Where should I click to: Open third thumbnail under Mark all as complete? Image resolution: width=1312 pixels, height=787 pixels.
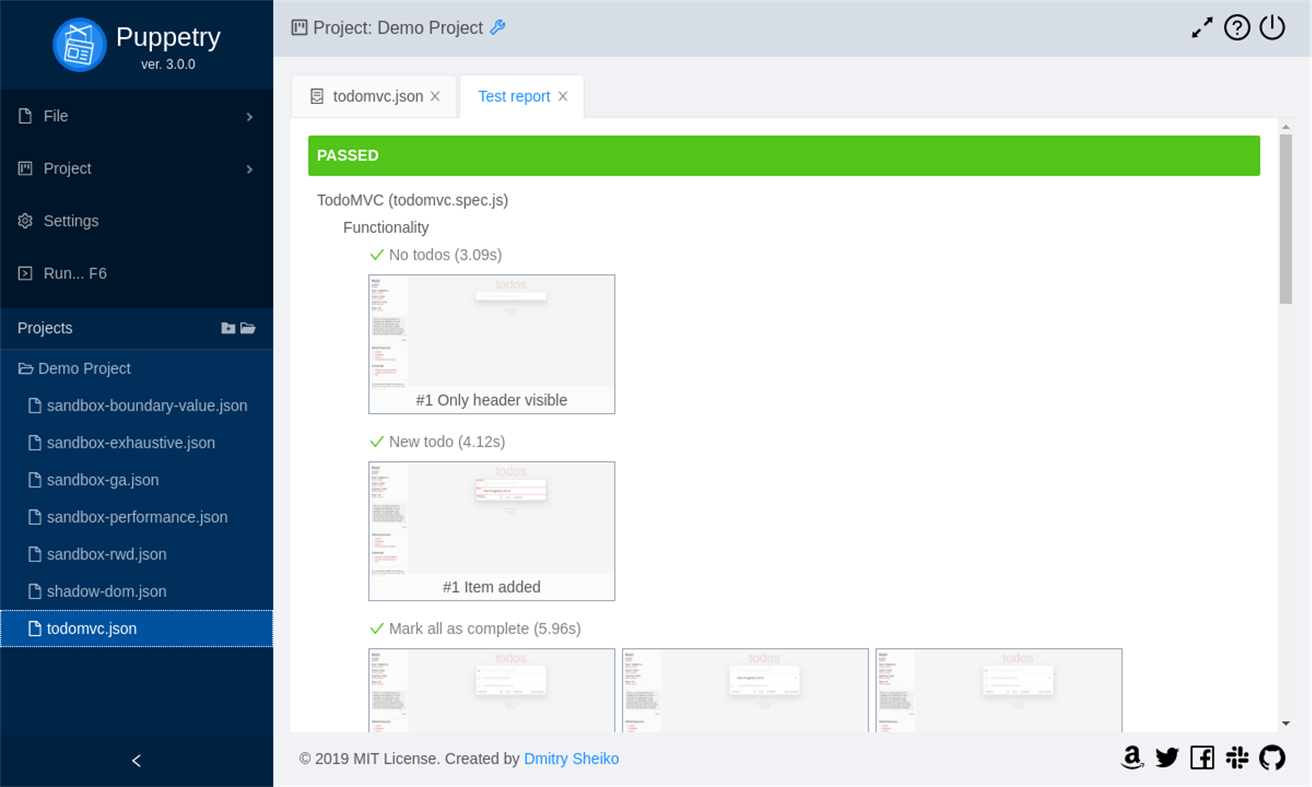point(999,690)
